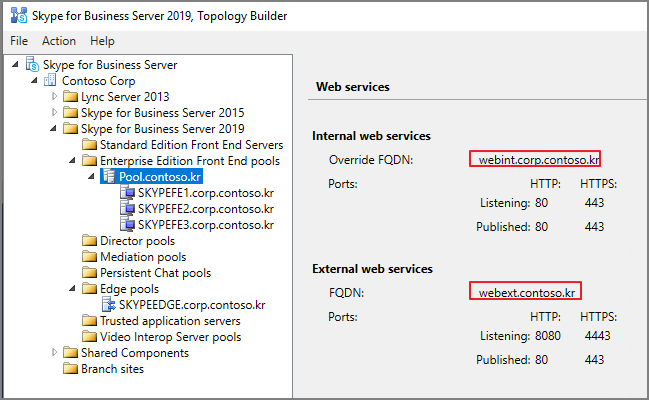Click the Lync Server 2013 folder icon

click(x=70, y=96)
